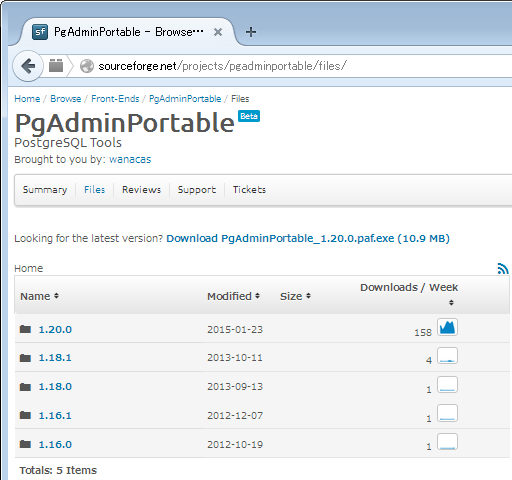Click the Totals: 5 Items text
Image resolution: width=512 pixels, height=480 pixels.
pyautogui.click(x=58, y=470)
